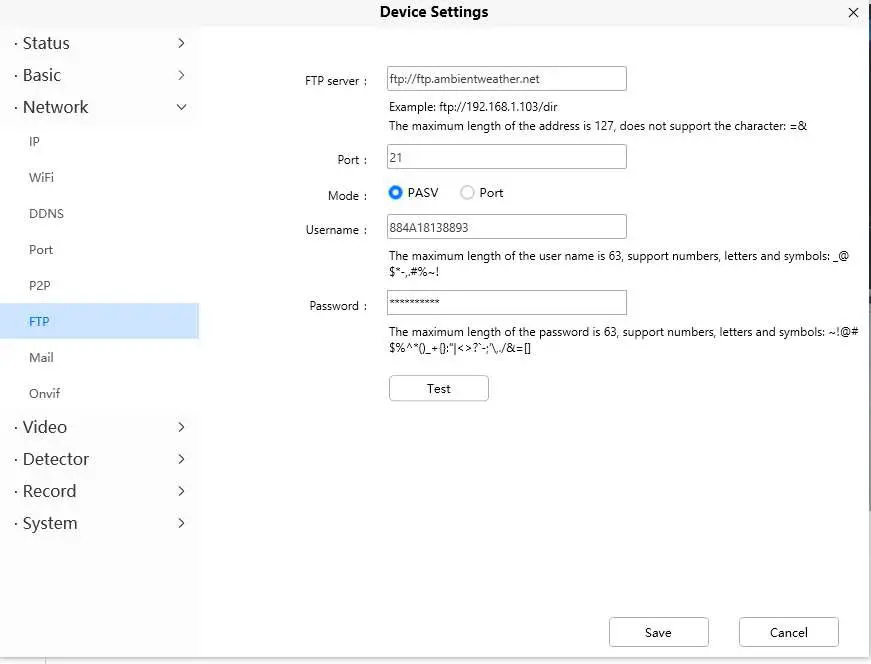Save the FTP settings
This screenshot has height=664, width=871.
[658, 632]
